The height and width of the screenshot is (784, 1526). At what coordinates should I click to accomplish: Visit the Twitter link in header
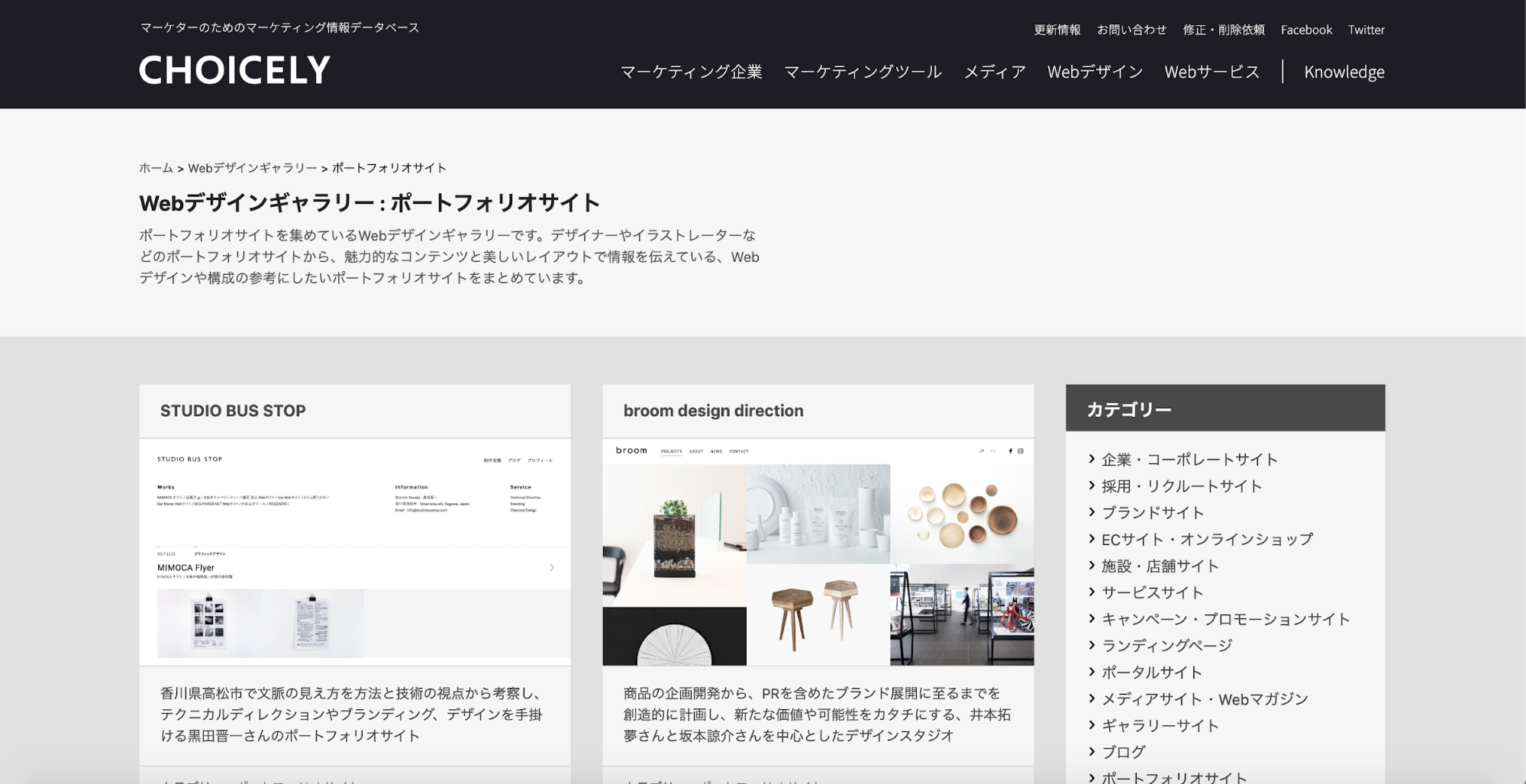click(1366, 30)
